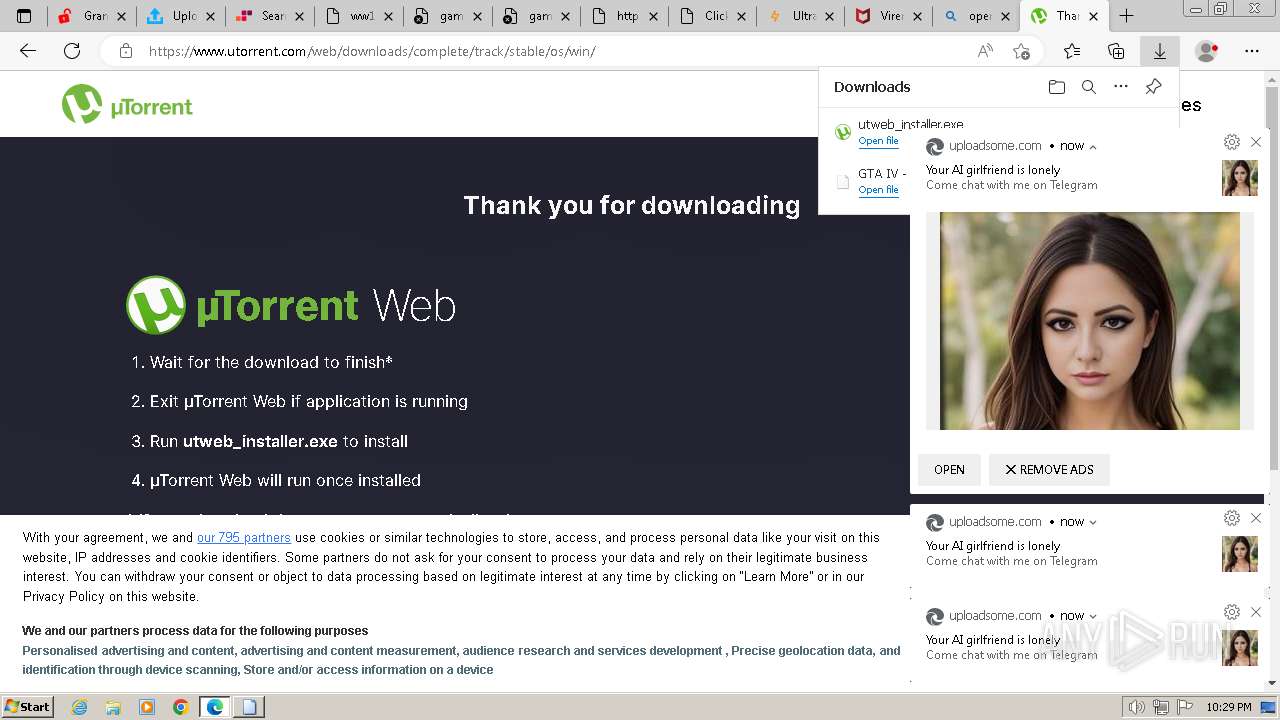The image size is (1280, 720).
Task: Turn on Read Aloud
Action: pos(985,51)
